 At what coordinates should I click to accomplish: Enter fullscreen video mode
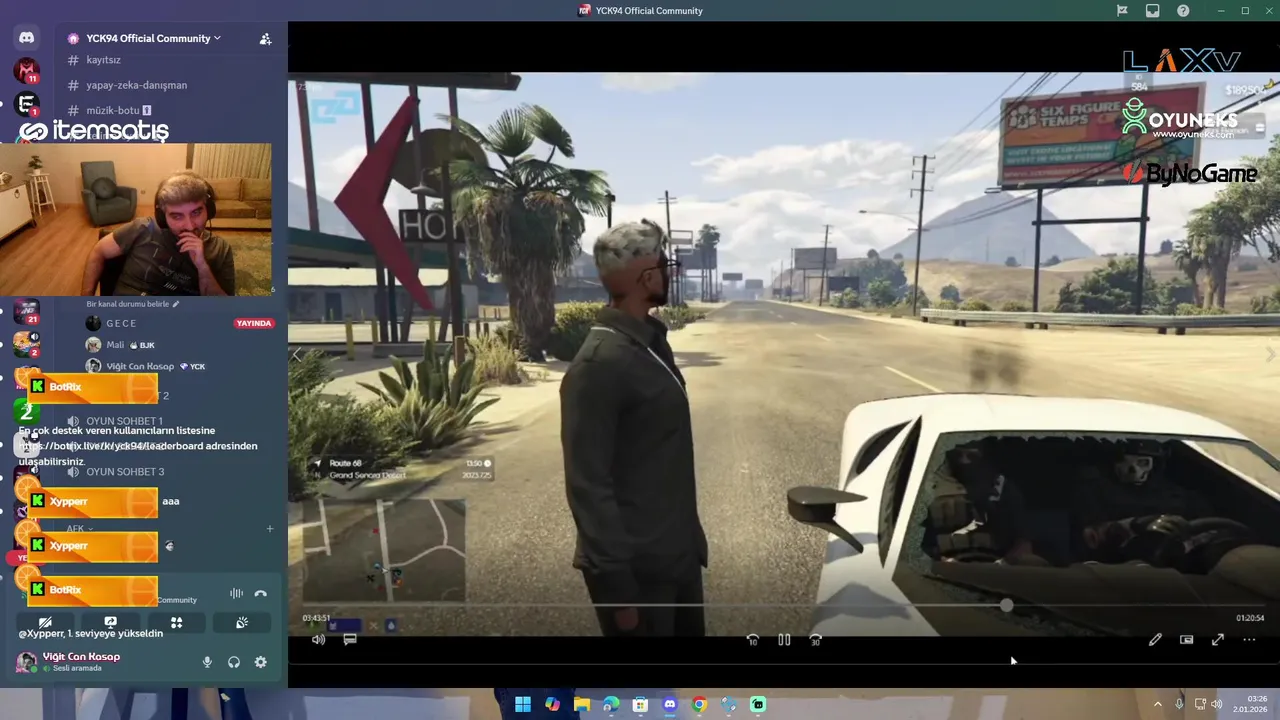click(1218, 640)
